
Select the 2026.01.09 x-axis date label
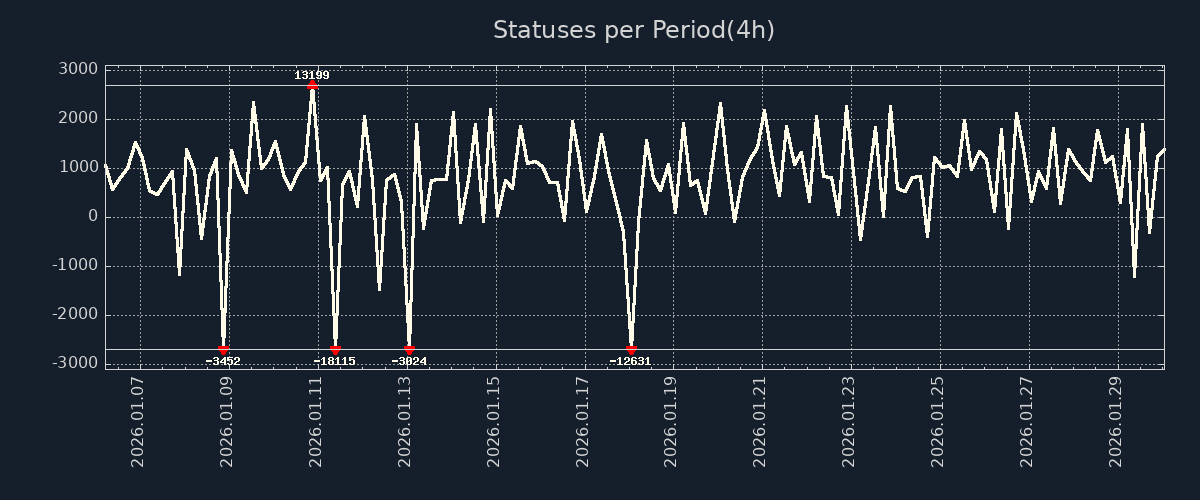[227, 422]
